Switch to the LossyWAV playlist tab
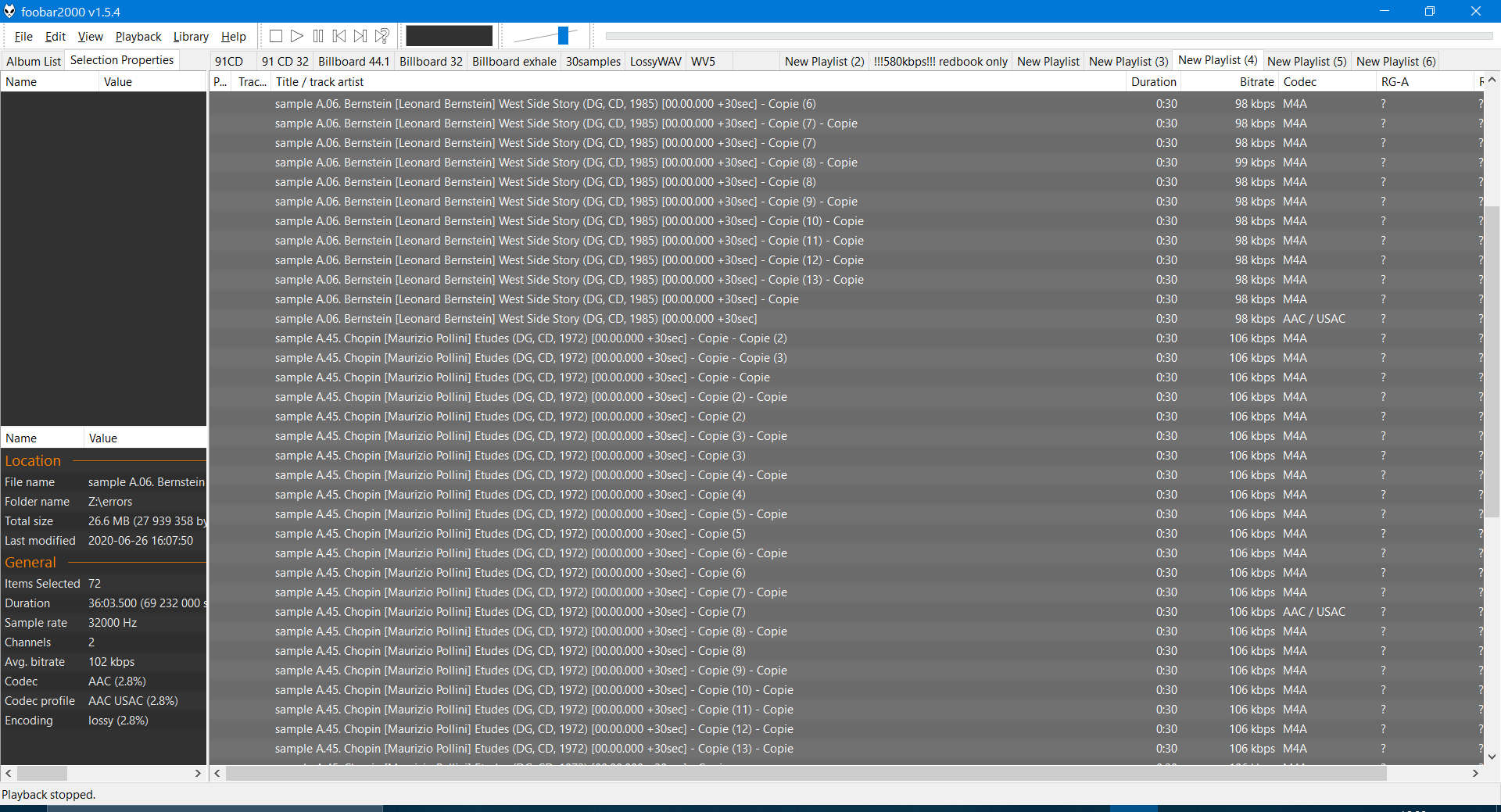Image resolution: width=1501 pixels, height=812 pixels. point(656,62)
